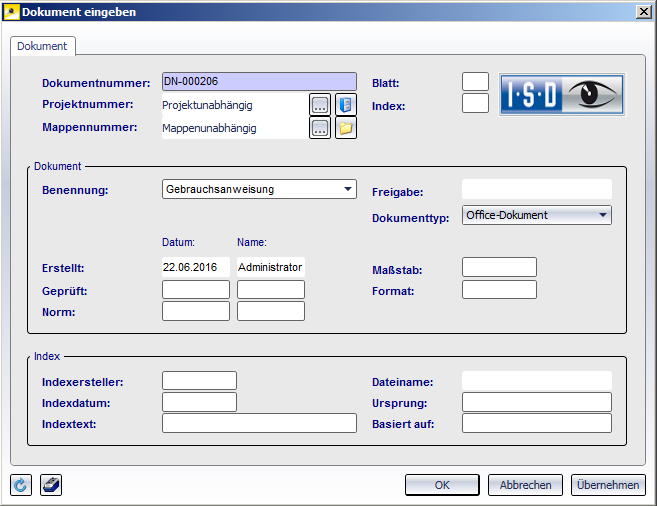Image resolution: width=657 pixels, height=506 pixels.
Task: Click the title bar application icon
Action: [x=11, y=12]
